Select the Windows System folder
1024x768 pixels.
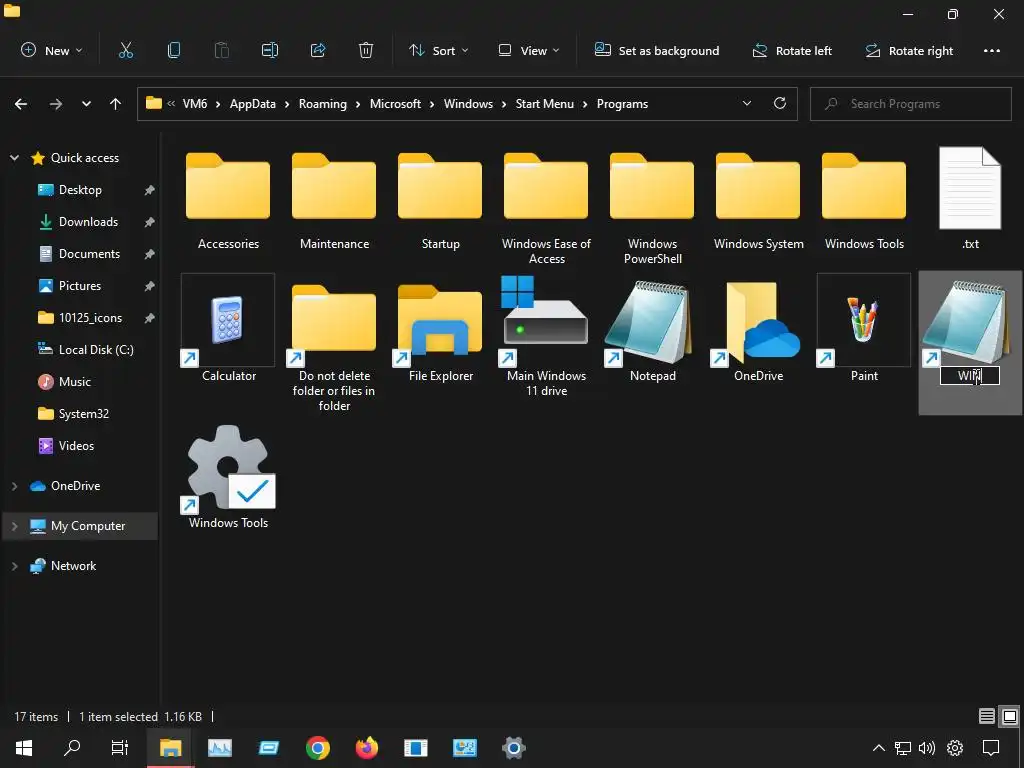pos(758,200)
